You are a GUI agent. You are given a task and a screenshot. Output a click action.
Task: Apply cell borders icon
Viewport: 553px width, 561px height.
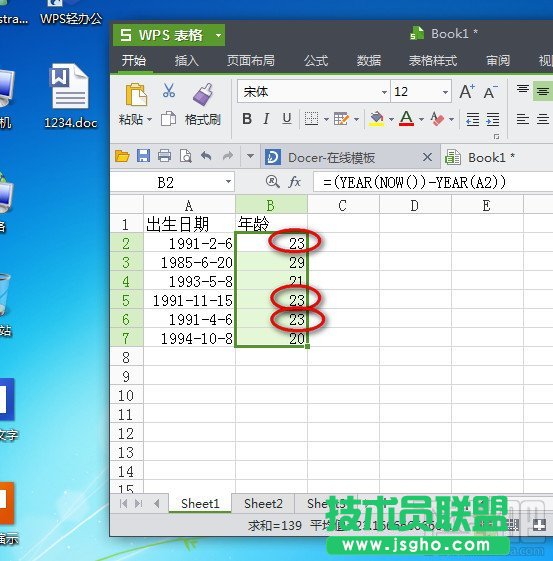[311, 119]
